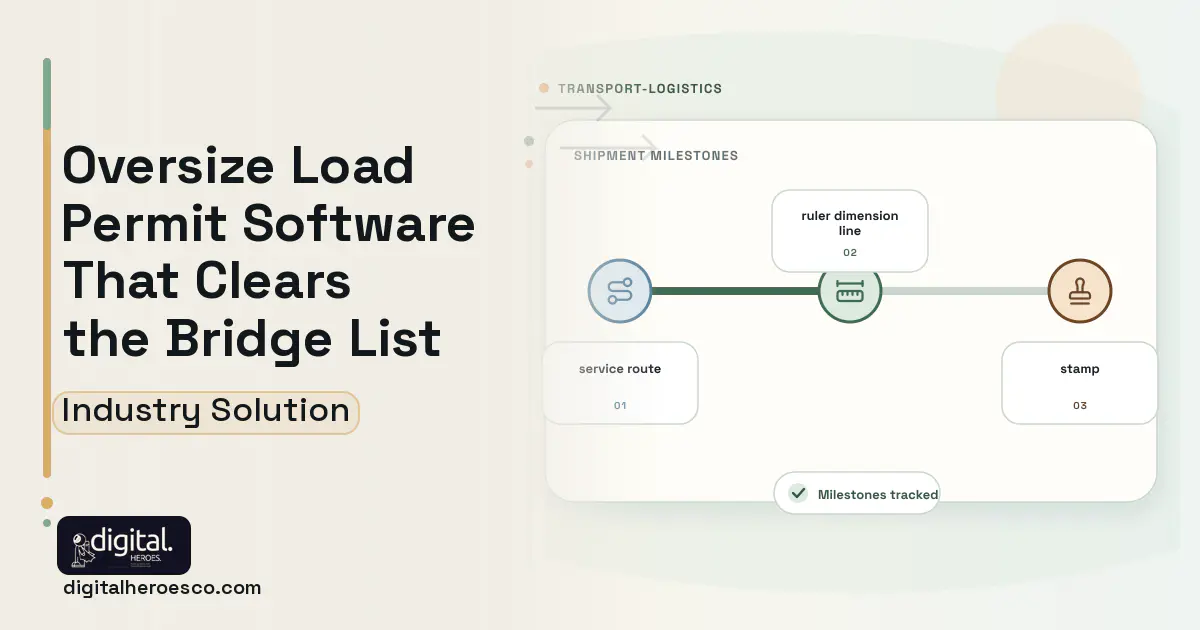1200x630 pixels.
Task: Click the Industry Solution tag
Action: point(206,412)
